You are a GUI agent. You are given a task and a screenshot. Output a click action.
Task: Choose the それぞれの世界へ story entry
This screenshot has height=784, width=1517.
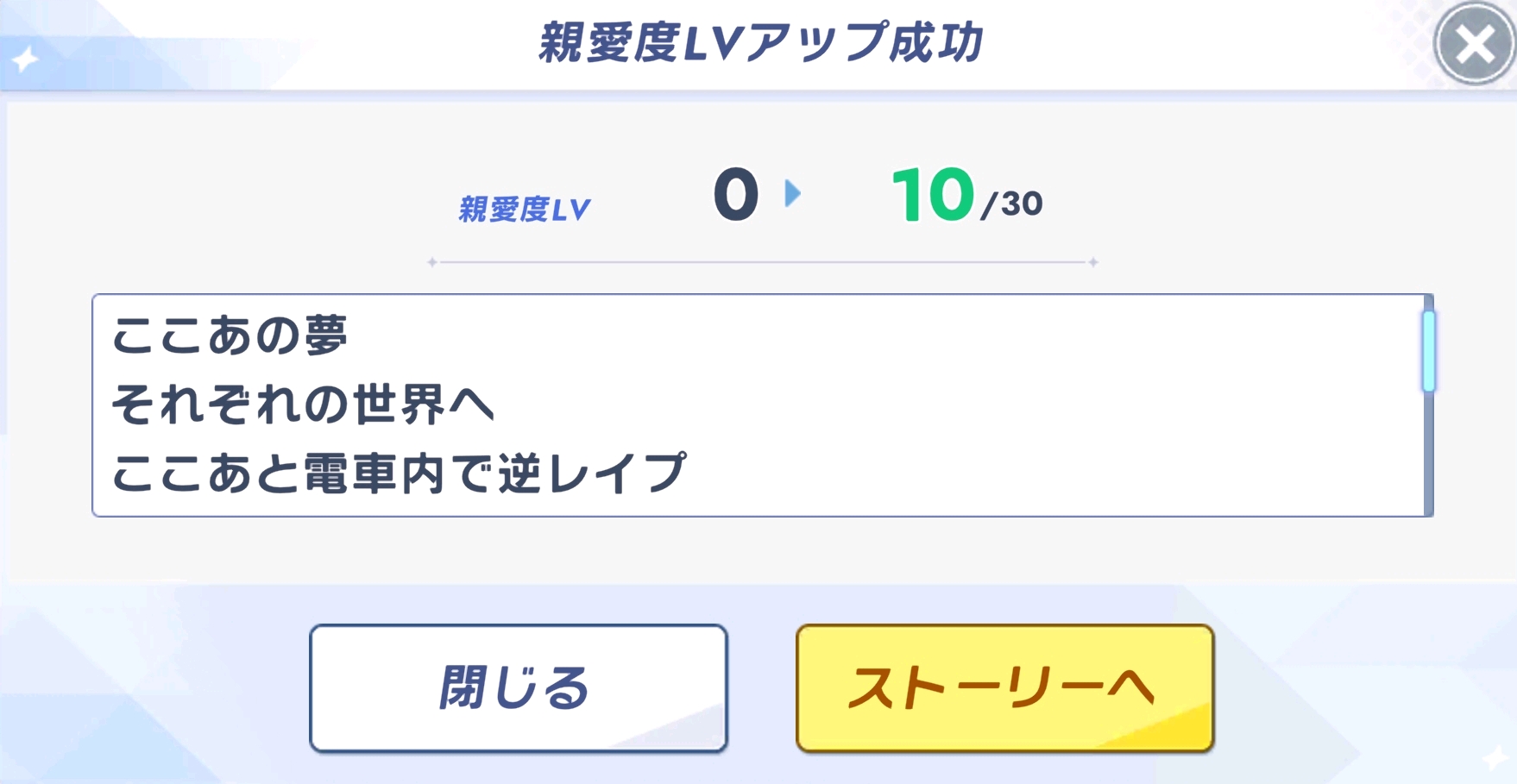pos(302,405)
